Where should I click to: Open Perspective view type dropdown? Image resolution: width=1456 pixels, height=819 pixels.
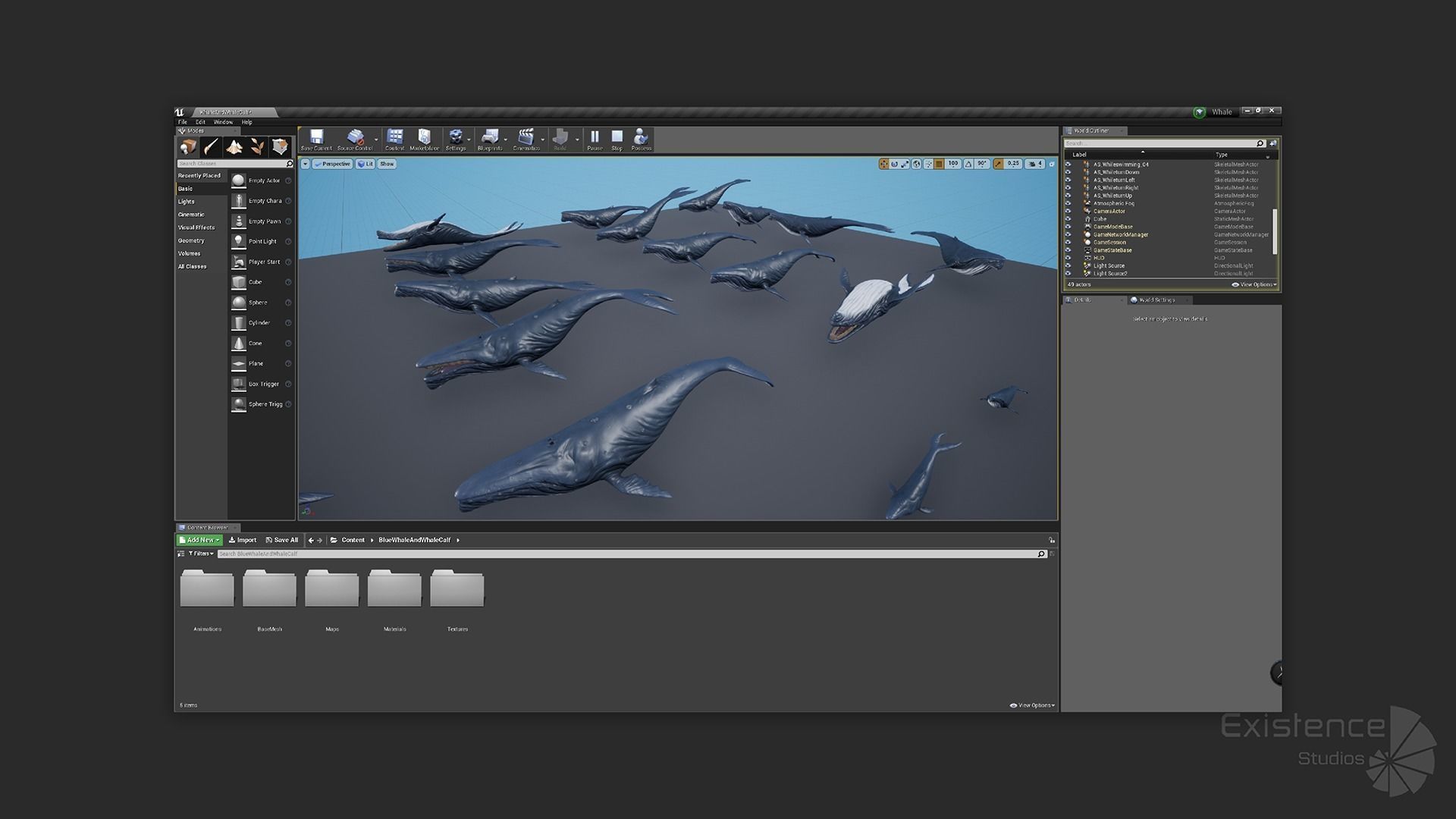click(332, 164)
